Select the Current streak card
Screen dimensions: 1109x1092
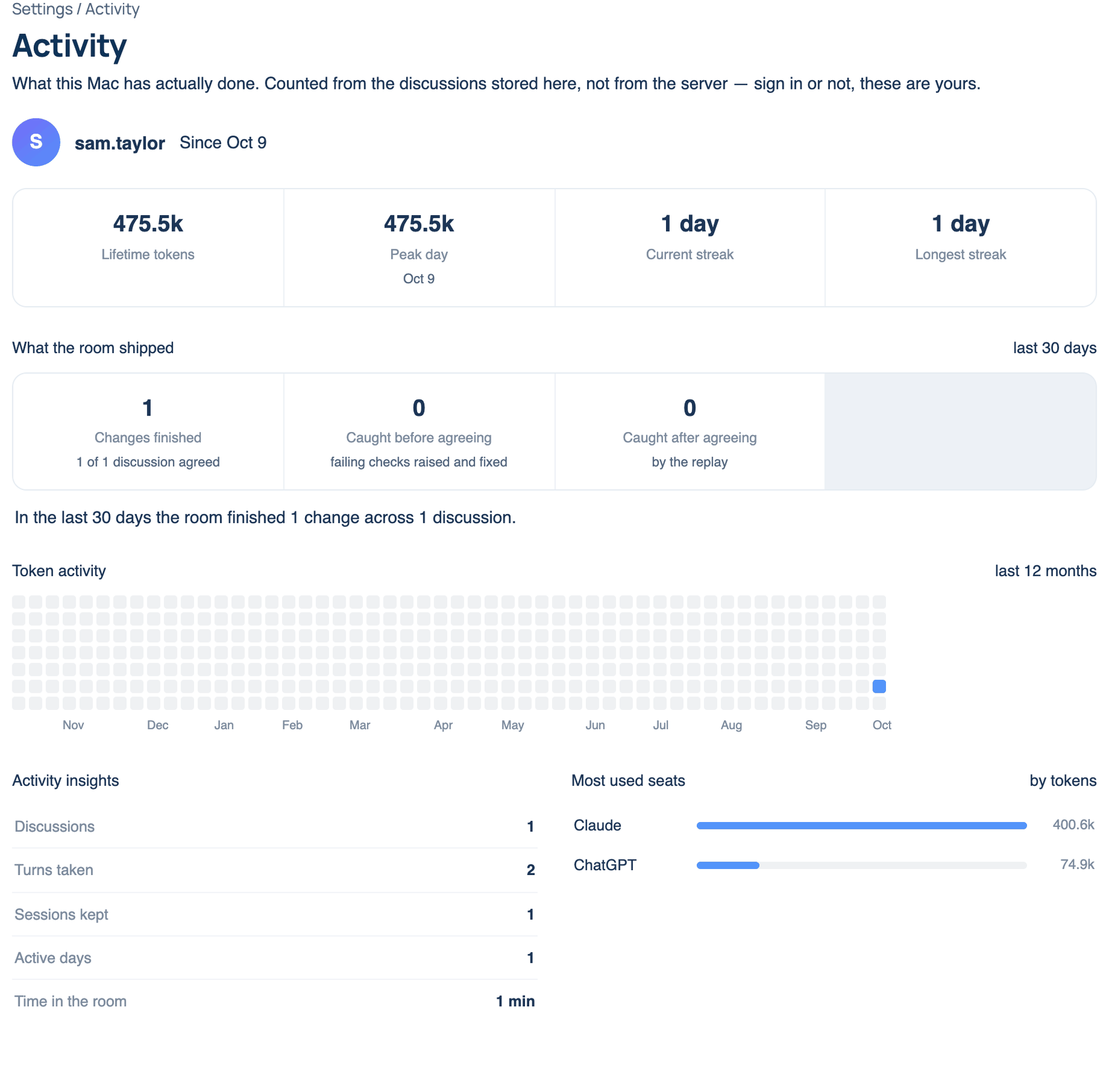click(689, 248)
